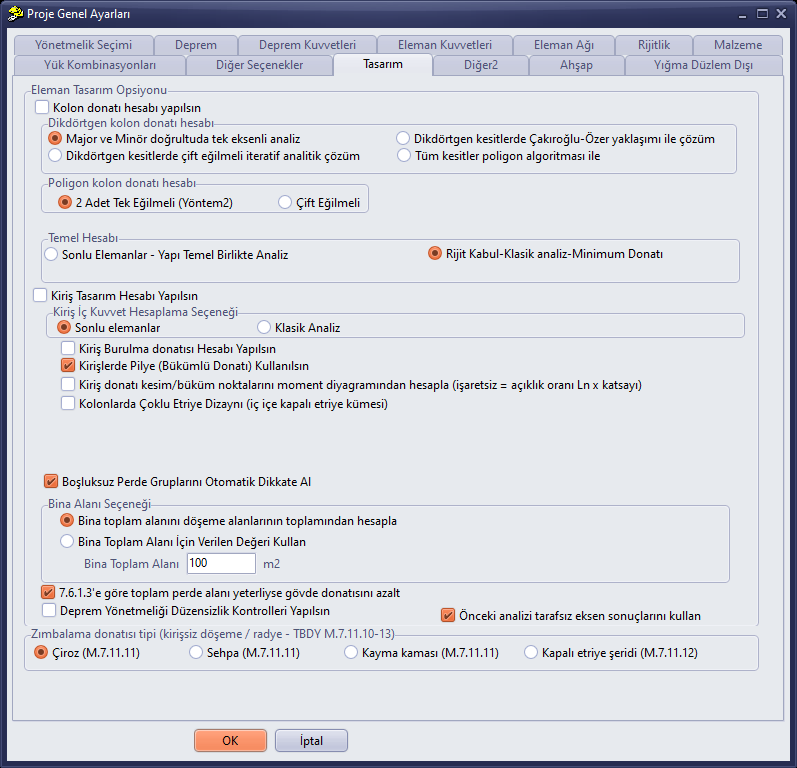Screen dimensions: 797x768
Task: Open the Diğer Seçenekler tab
Action: pyautogui.click(x=259, y=65)
